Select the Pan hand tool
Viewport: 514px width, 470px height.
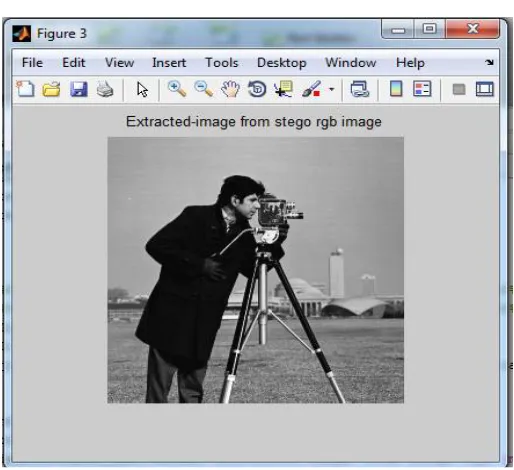(230, 89)
